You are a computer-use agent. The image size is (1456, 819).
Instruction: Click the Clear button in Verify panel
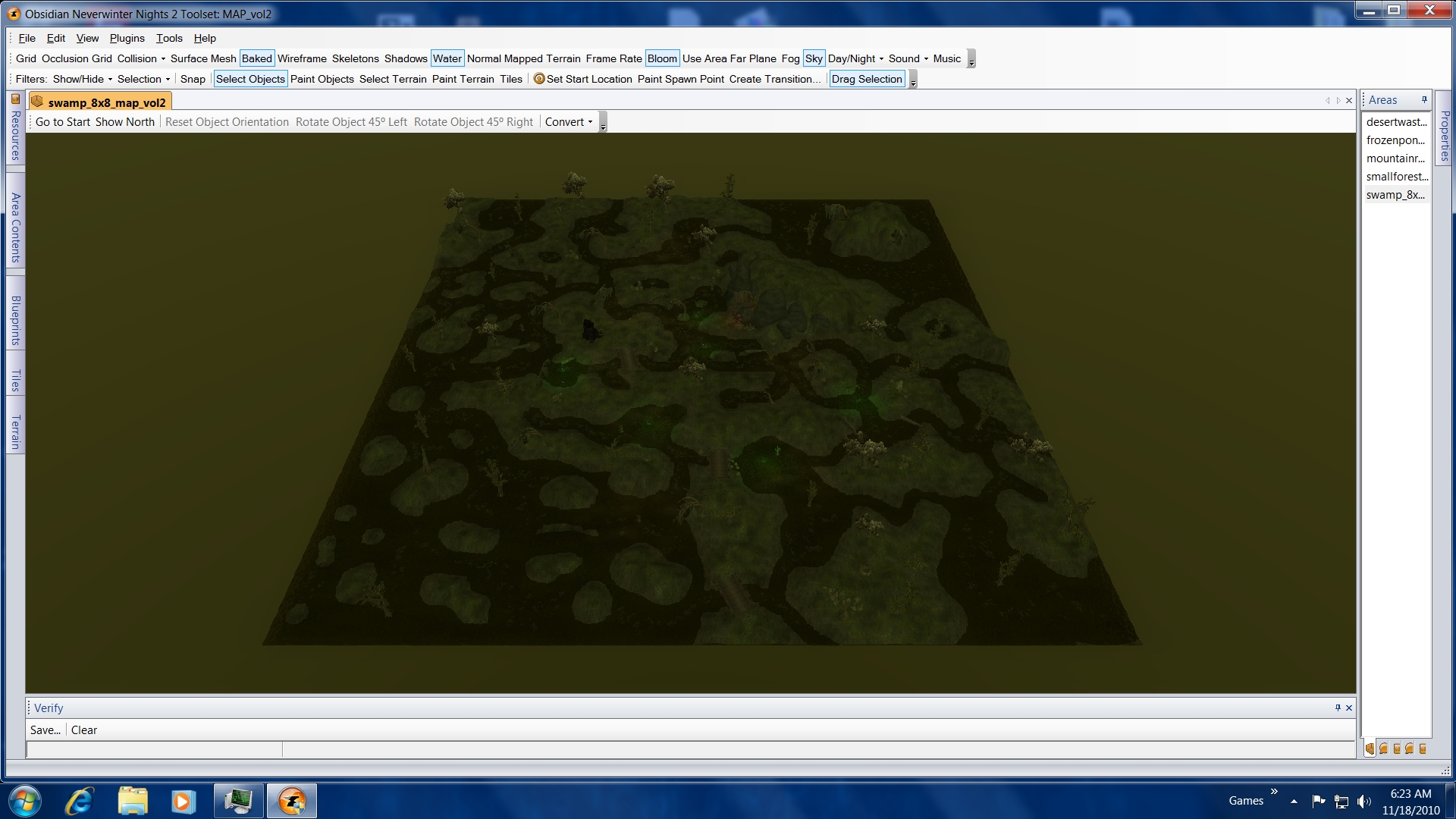point(84,730)
